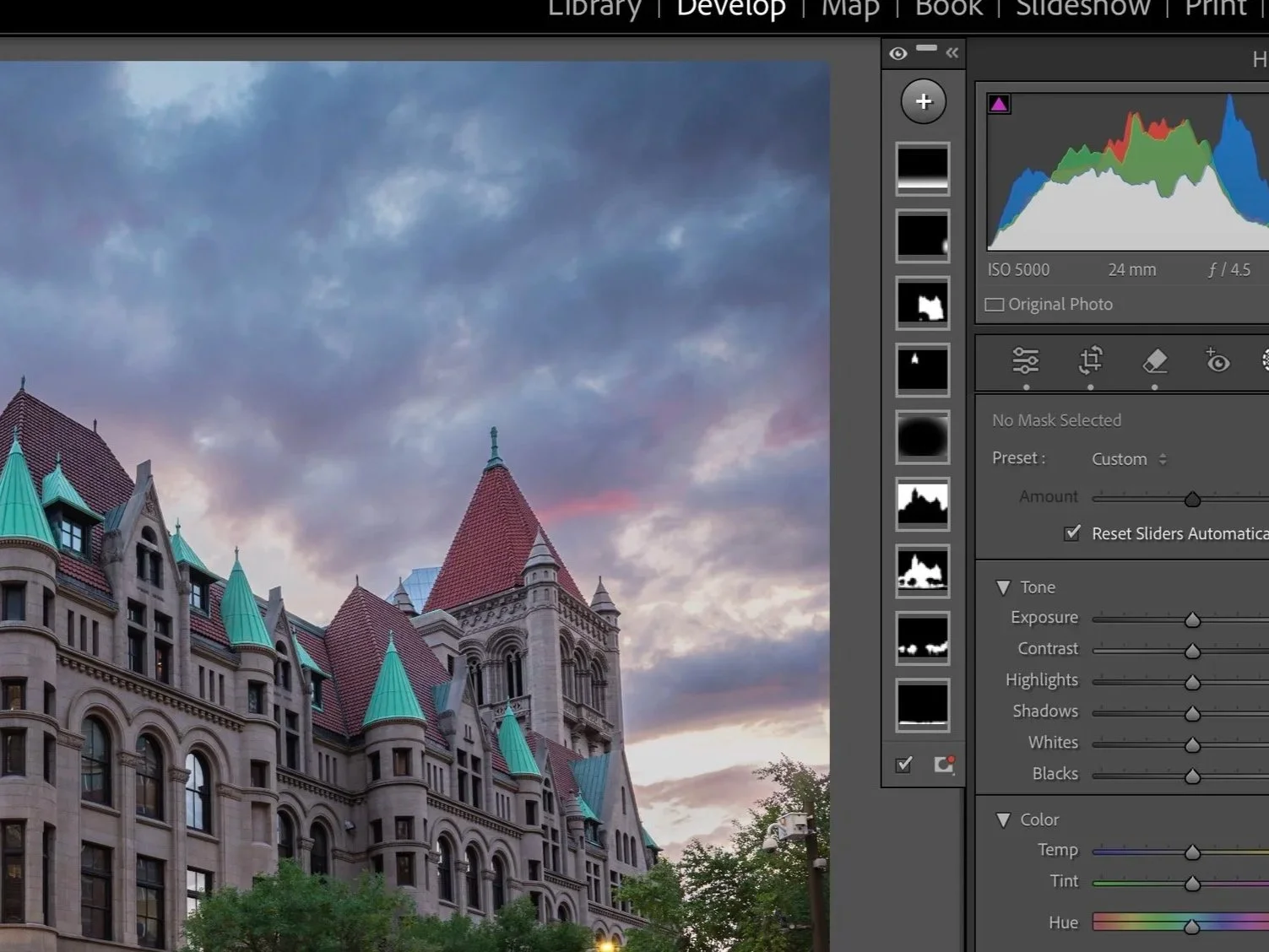Select the skyline silhouette mask thumbnail
Image resolution: width=1269 pixels, height=952 pixels.
[922, 504]
